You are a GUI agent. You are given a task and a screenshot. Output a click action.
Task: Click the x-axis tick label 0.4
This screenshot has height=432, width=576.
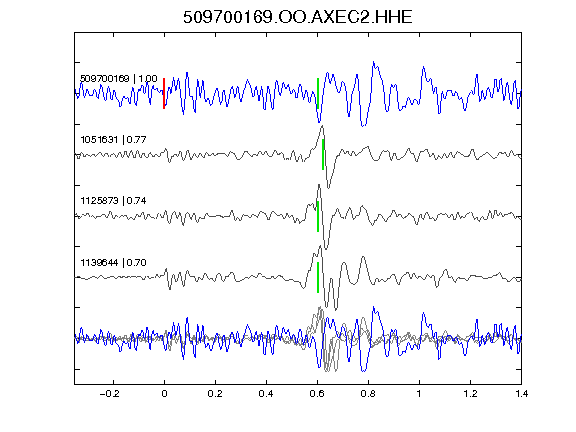(266, 394)
